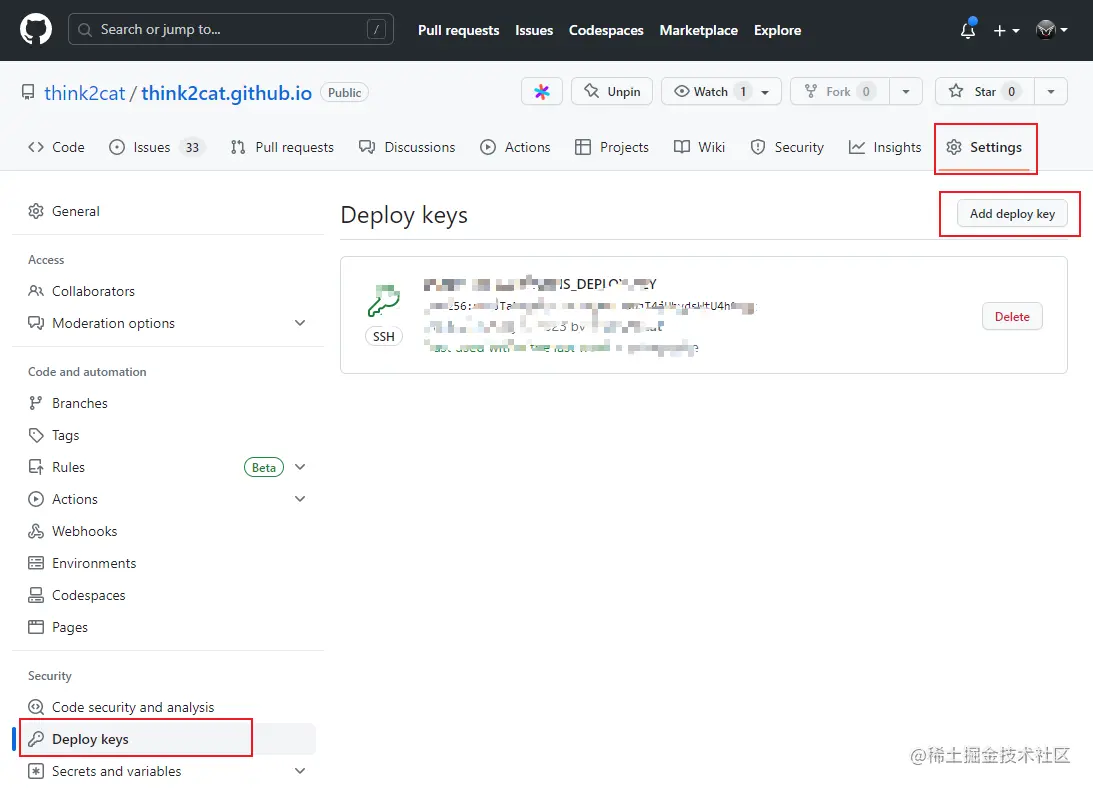Image resolution: width=1093 pixels, height=788 pixels.
Task: Click the Fork button
Action: click(840, 91)
